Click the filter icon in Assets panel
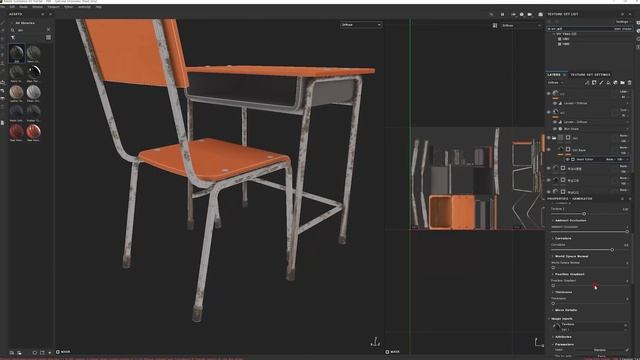The height and width of the screenshot is (360, 640). [x=13, y=38]
